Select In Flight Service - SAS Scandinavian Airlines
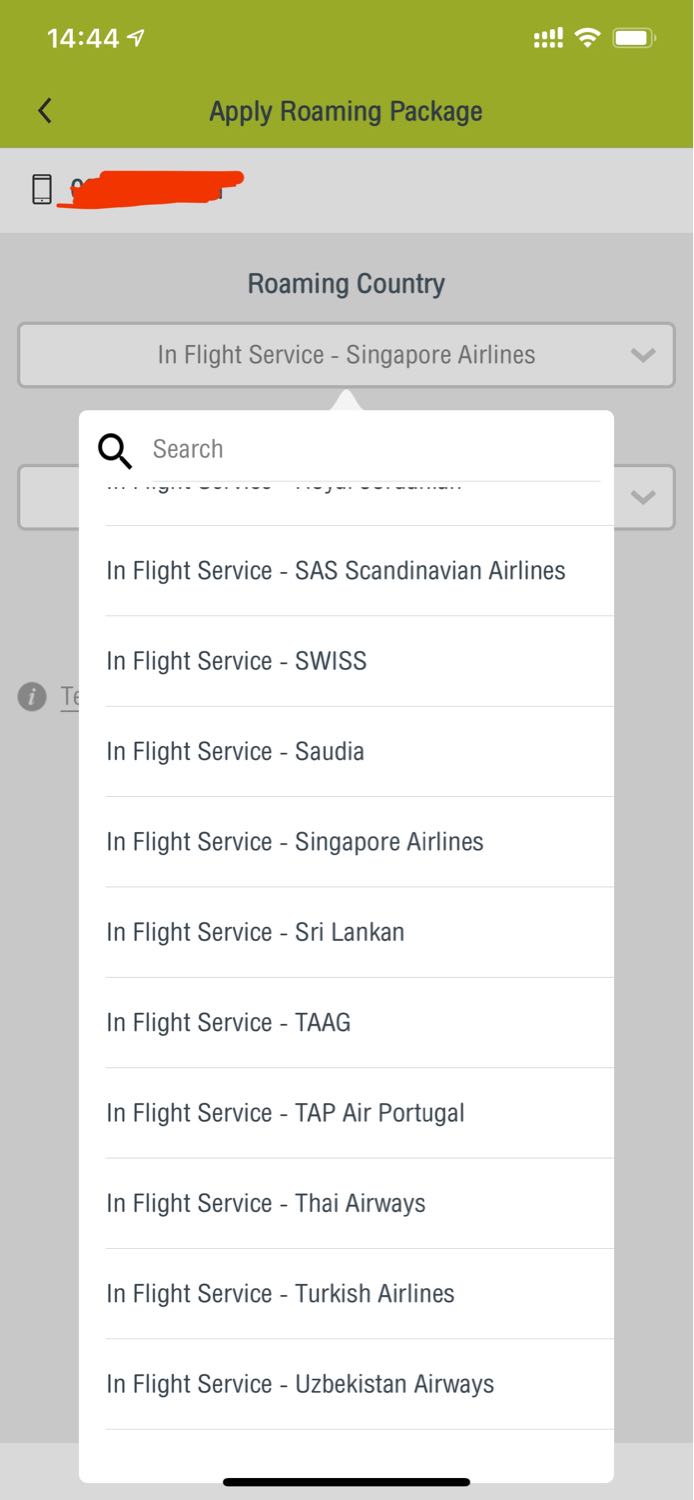 click(359, 571)
